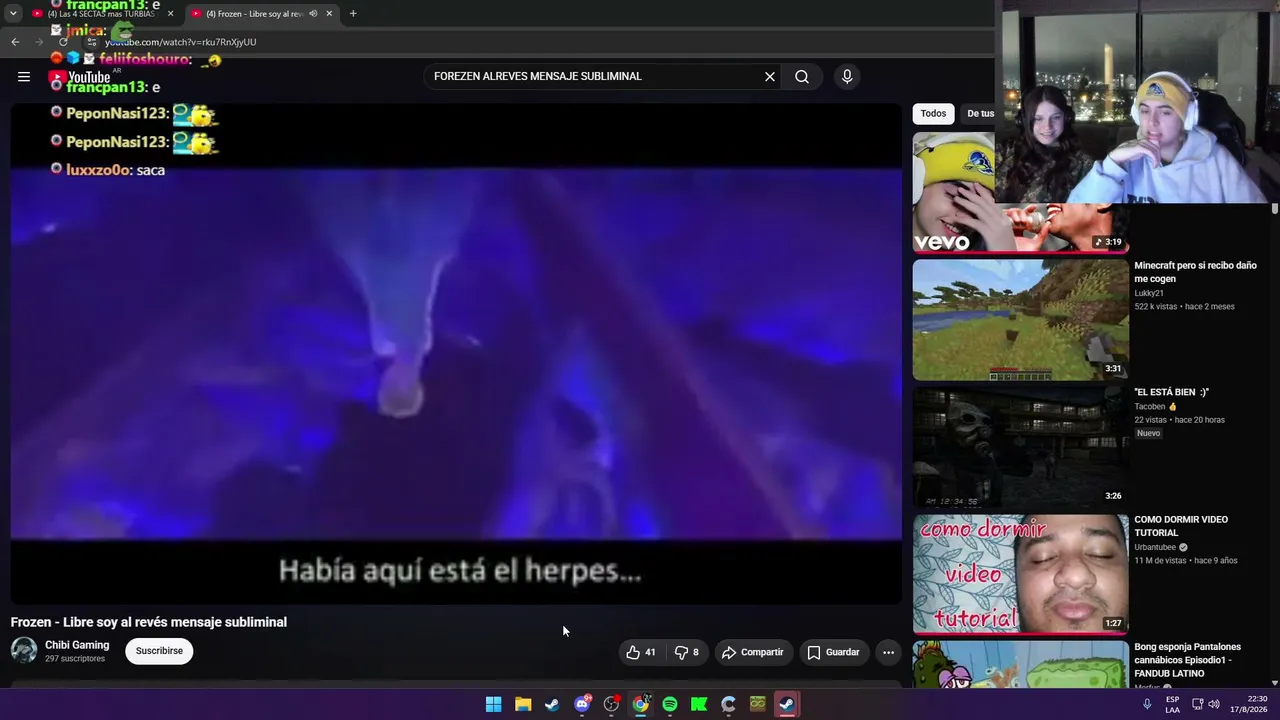Click "11 M de vistas • hace 9 años" text

(x=1186, y=561)
